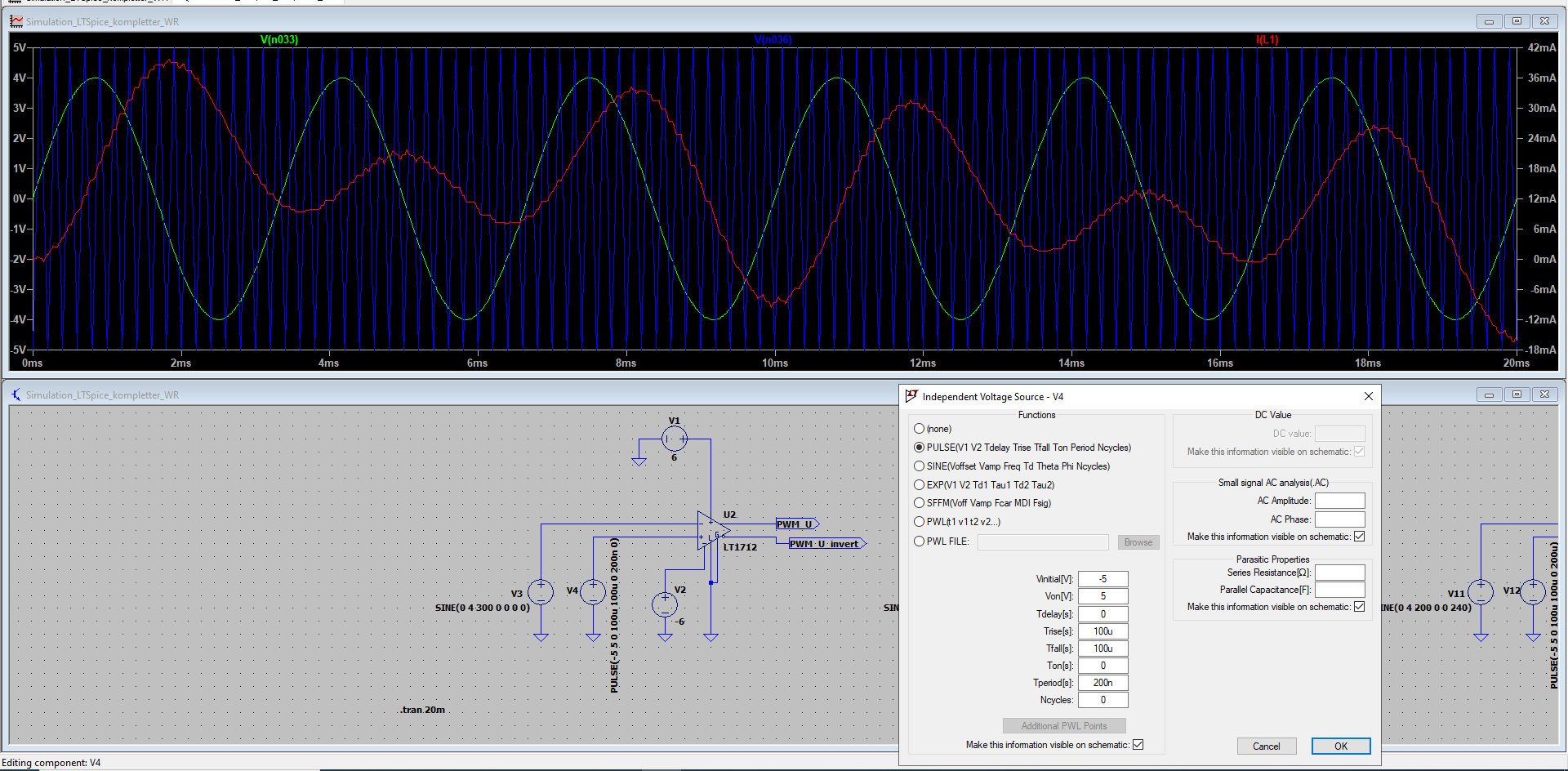Click the SINE(0 4 200 0 0 240) text

click(x=1425, y=608)
